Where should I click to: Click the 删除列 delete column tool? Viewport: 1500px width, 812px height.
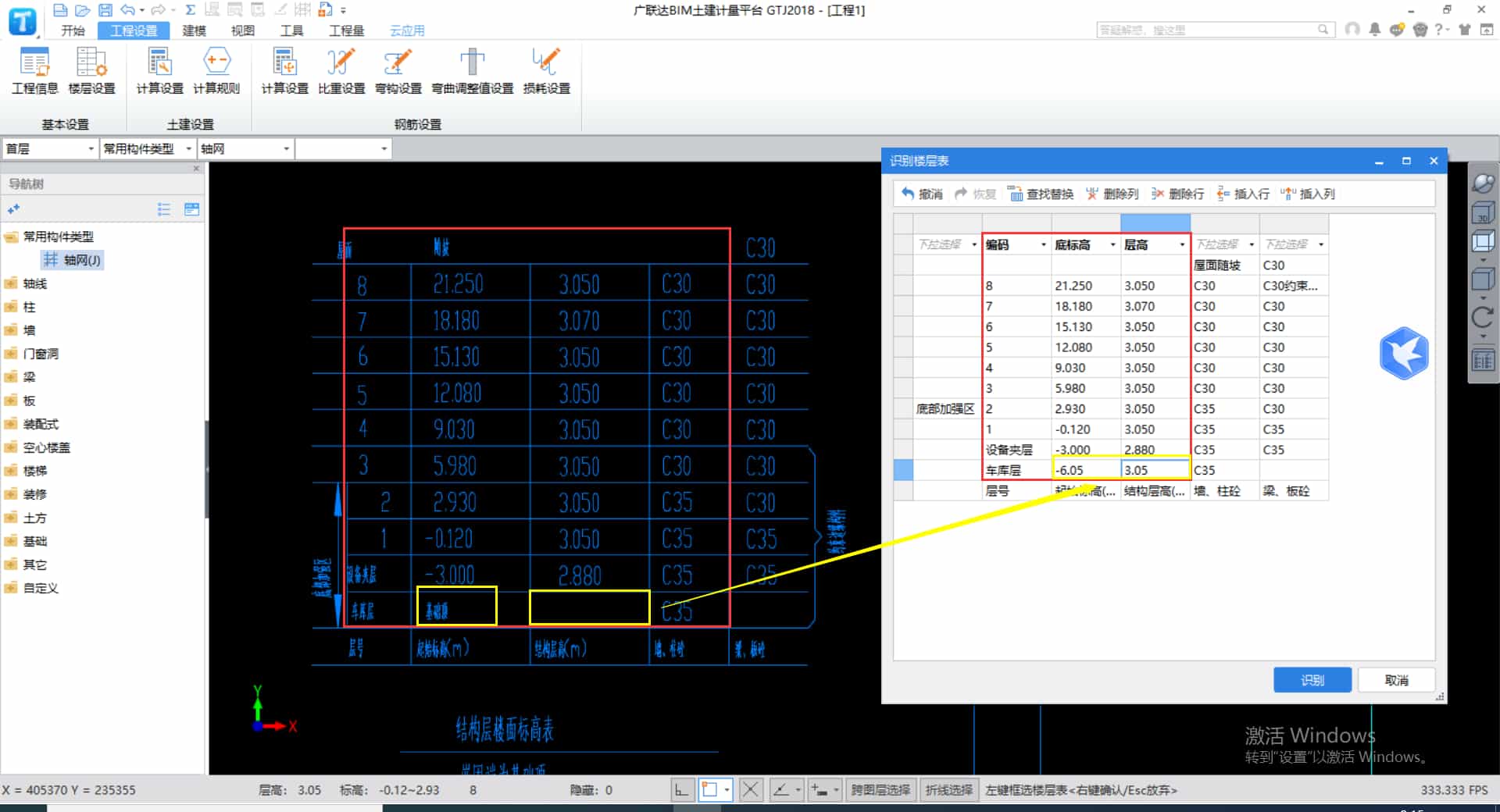[1112, 194]
